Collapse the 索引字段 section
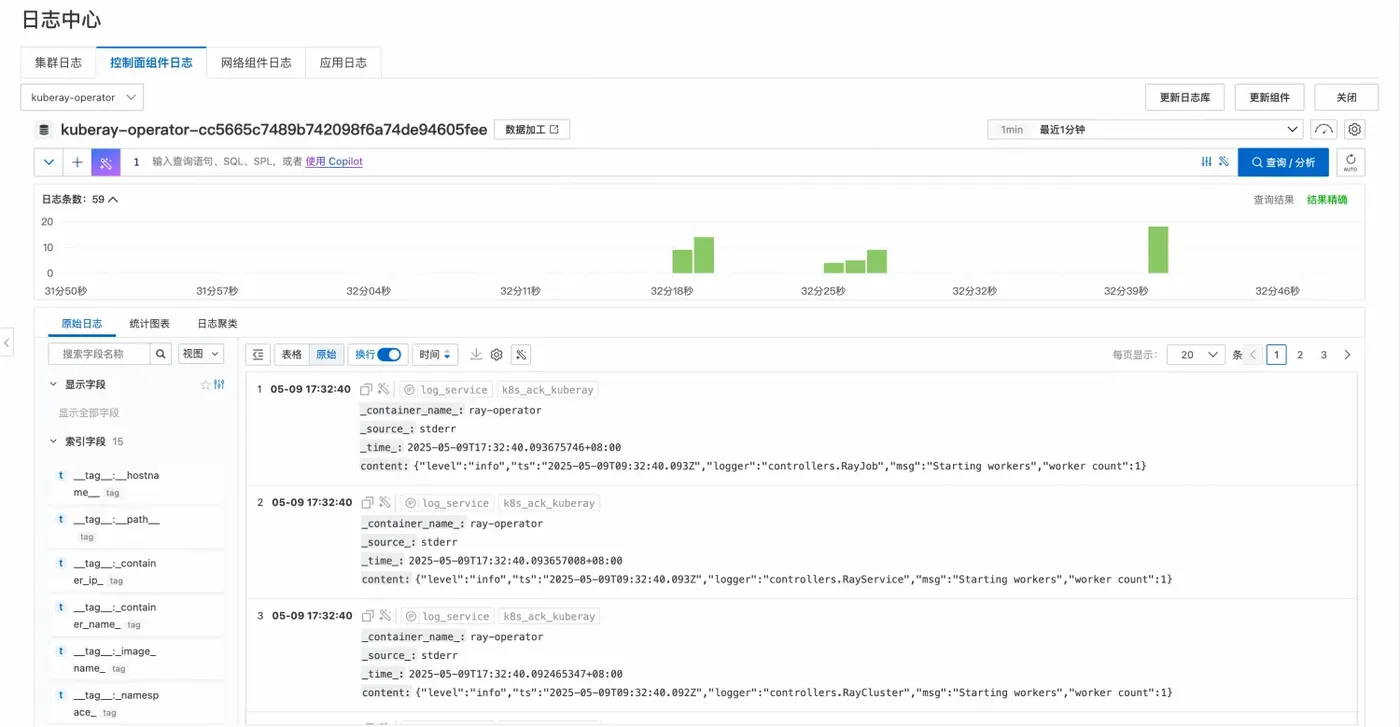The width and height of the screenshot is (1400, 727). (54, 441)
